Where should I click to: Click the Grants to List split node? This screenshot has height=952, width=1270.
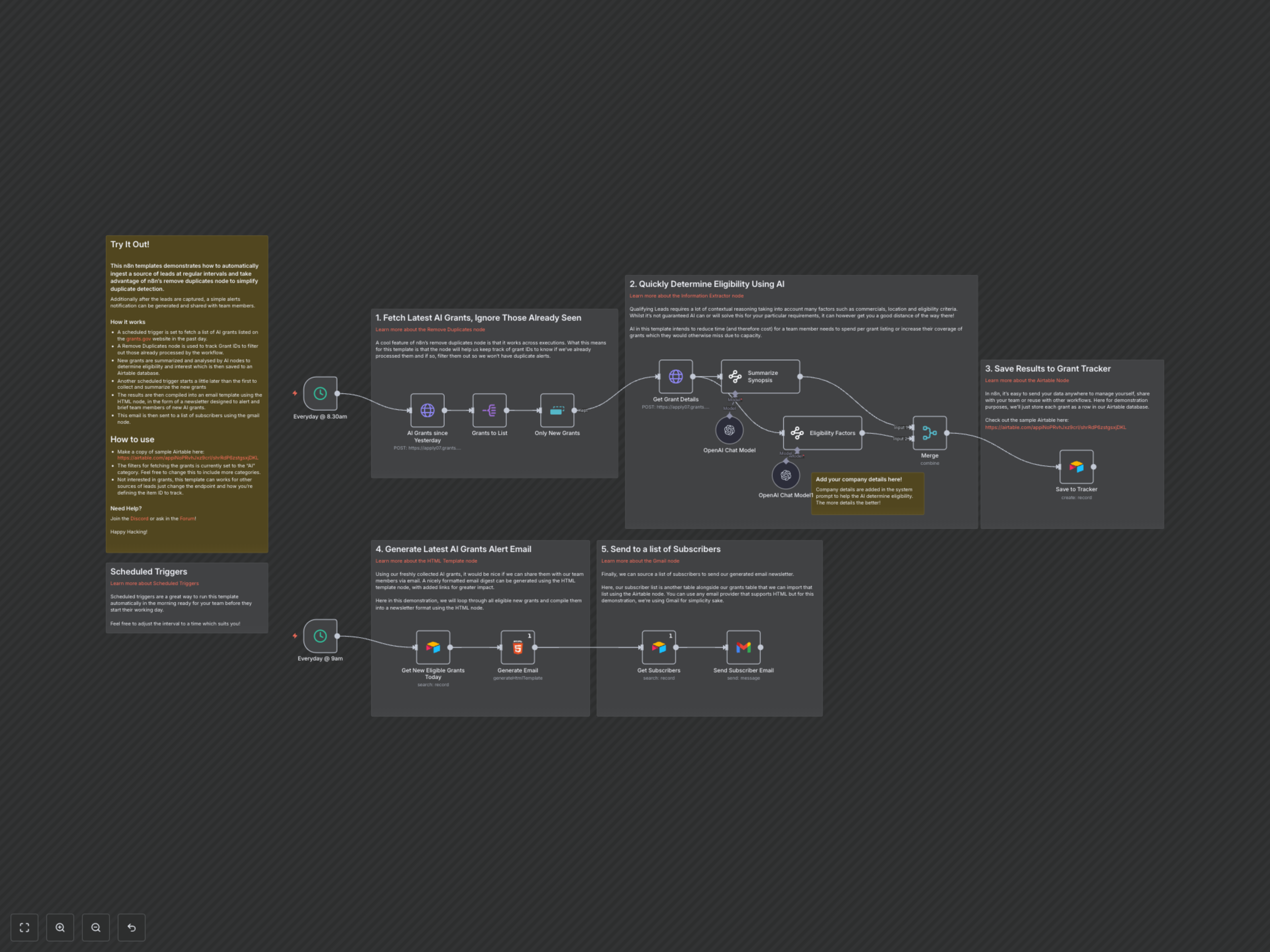point(489,410)
